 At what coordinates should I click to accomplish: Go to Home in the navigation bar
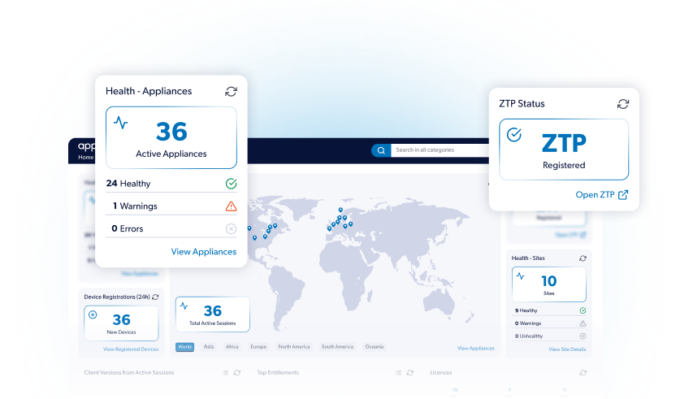pos(85,157)
